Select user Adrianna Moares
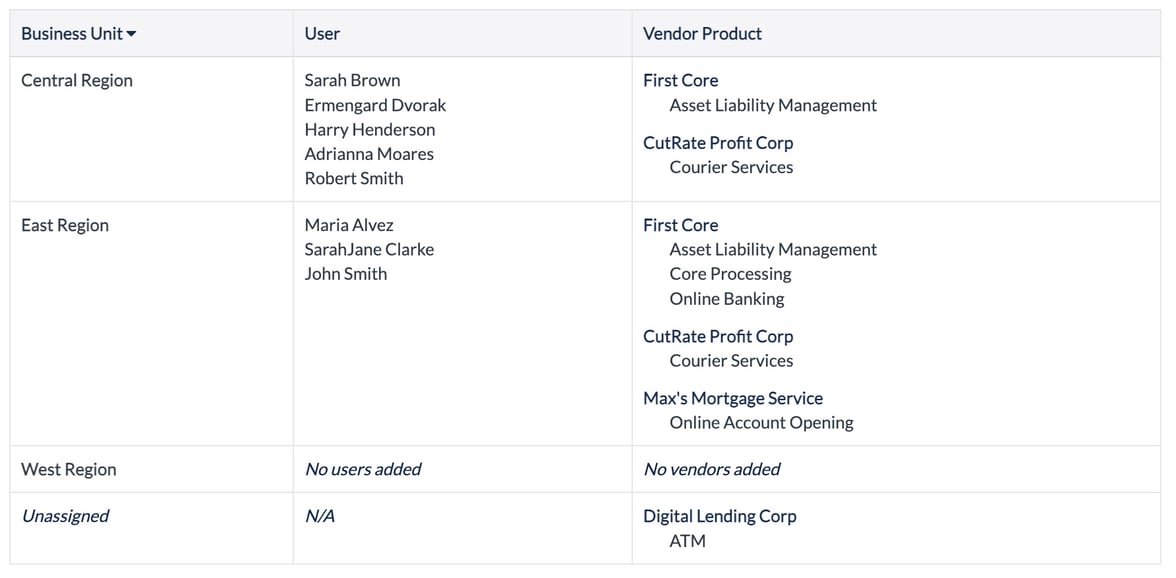Viewport: 1176px width, 578px height. tap(369, 154)
